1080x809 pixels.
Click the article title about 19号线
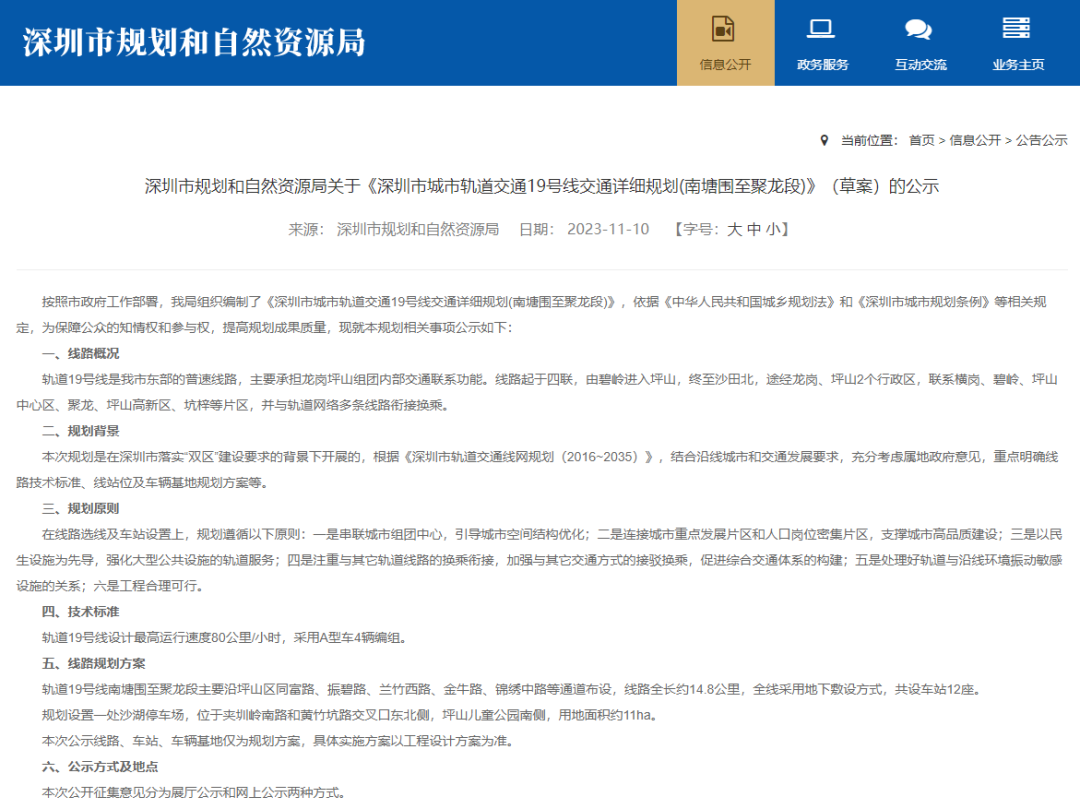[541, 187]
